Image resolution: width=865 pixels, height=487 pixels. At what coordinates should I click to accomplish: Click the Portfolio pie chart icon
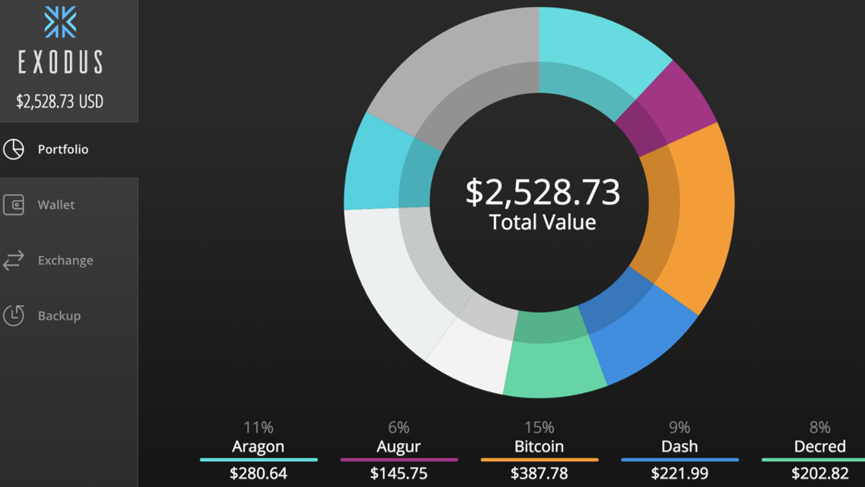point(14,149)
